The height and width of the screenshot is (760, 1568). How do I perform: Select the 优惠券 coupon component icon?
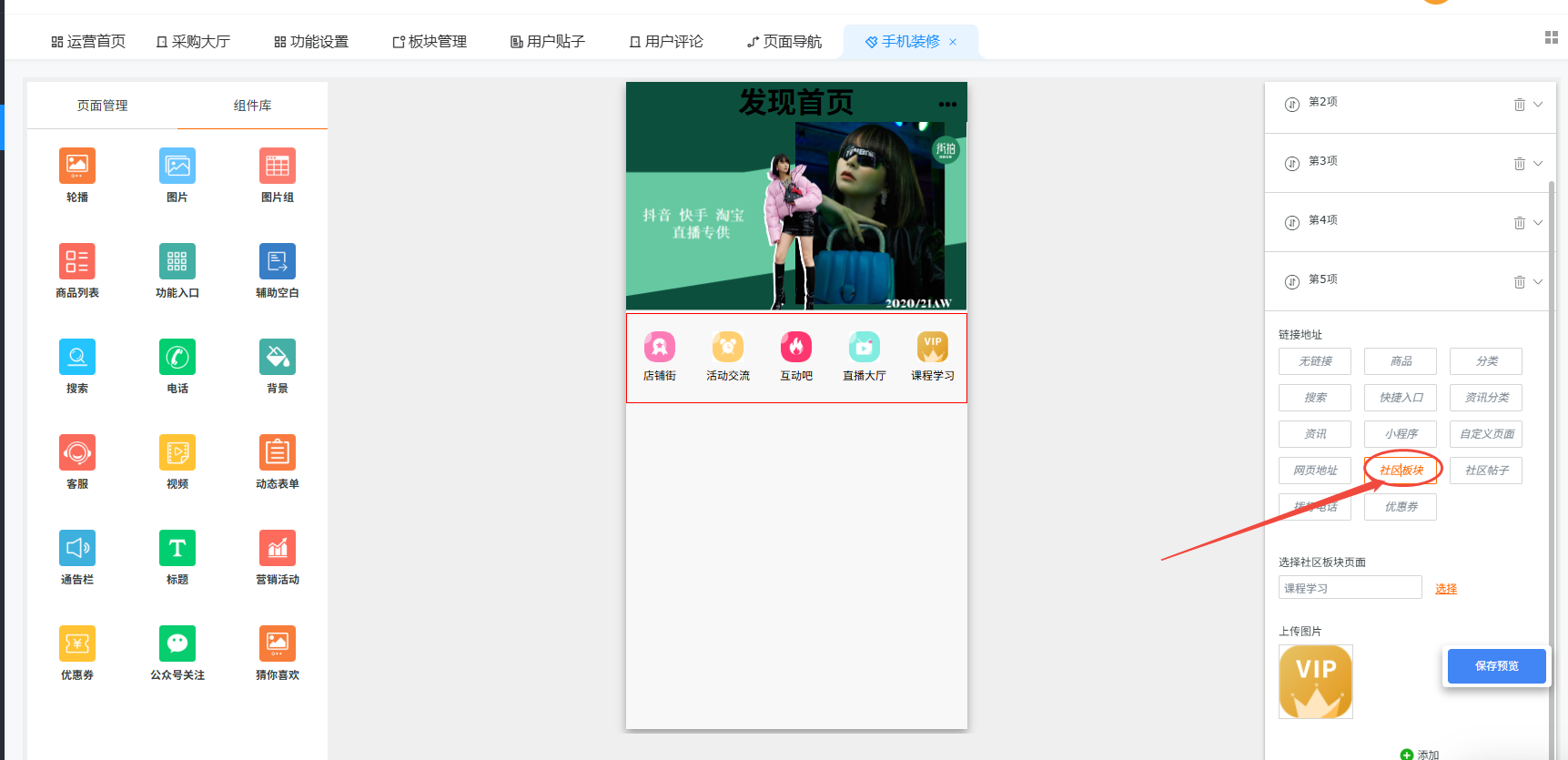click(77, 644)
